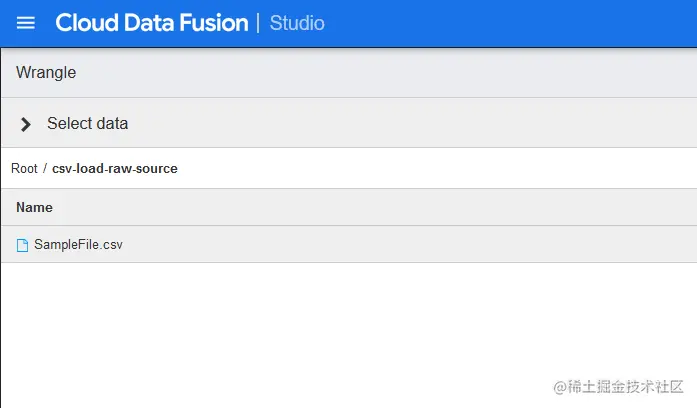697x408 pixels.
Task: Sort by the Name column header
Action: (x=34, y=208)
